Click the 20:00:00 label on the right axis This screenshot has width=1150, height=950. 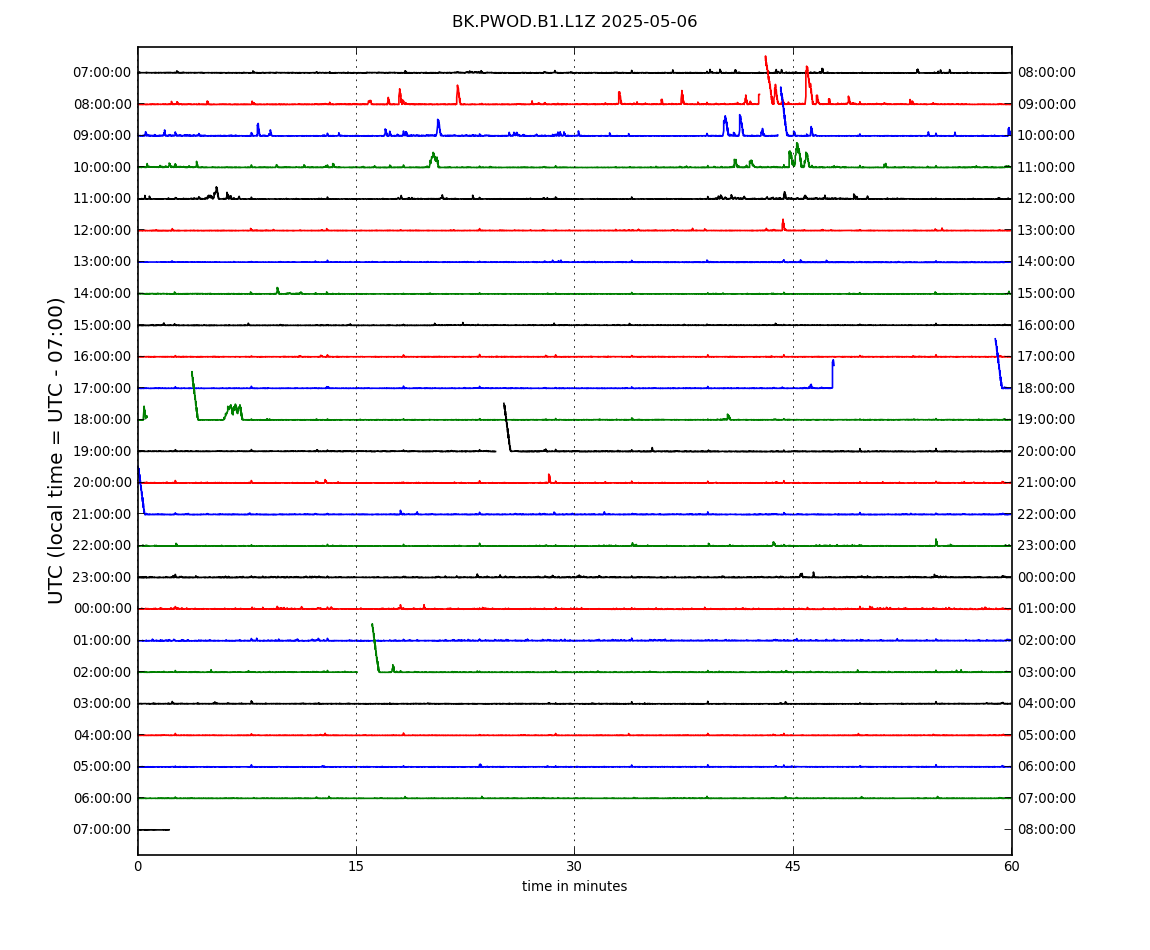click(1047, 451)
